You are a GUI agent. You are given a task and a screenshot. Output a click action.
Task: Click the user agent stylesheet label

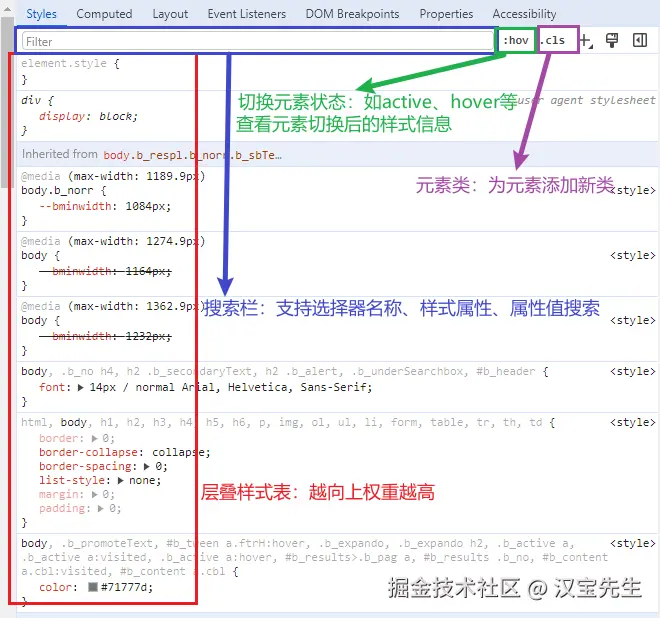[586, 100]
